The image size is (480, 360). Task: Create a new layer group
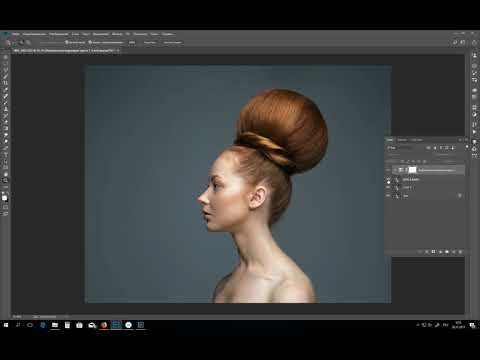pos(447,252)
